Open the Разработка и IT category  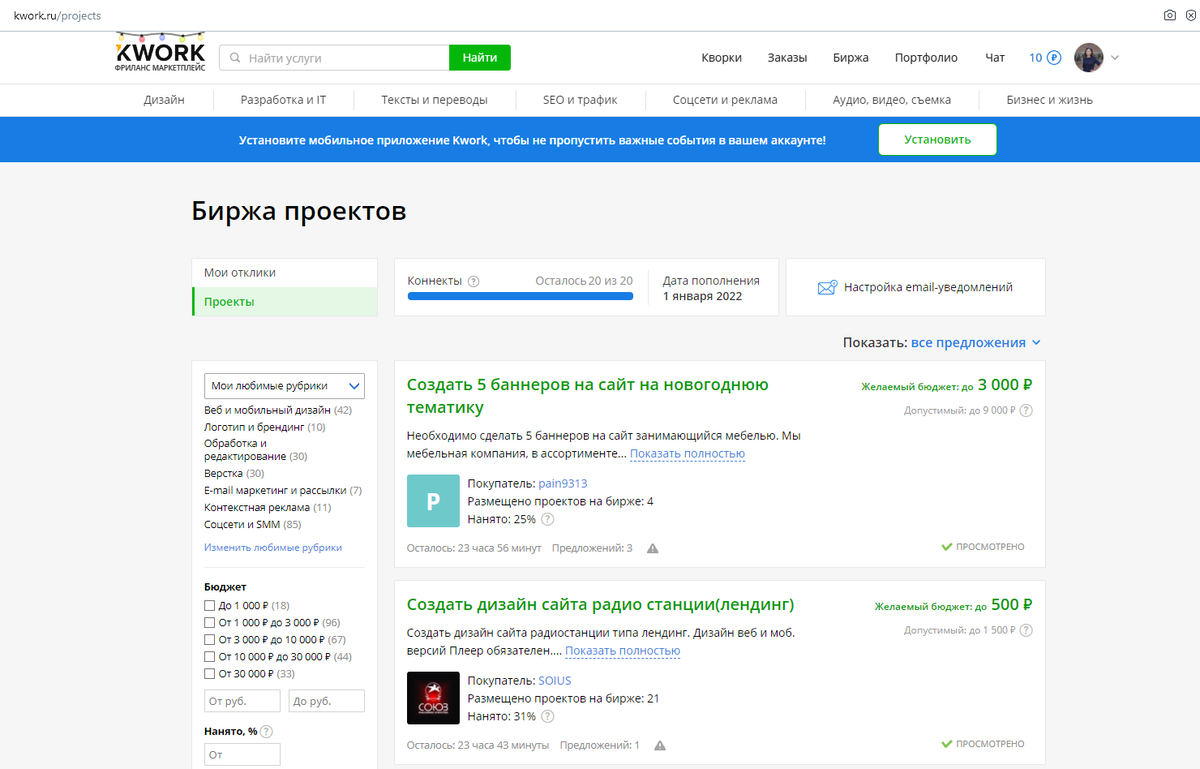tap(283, 100)
